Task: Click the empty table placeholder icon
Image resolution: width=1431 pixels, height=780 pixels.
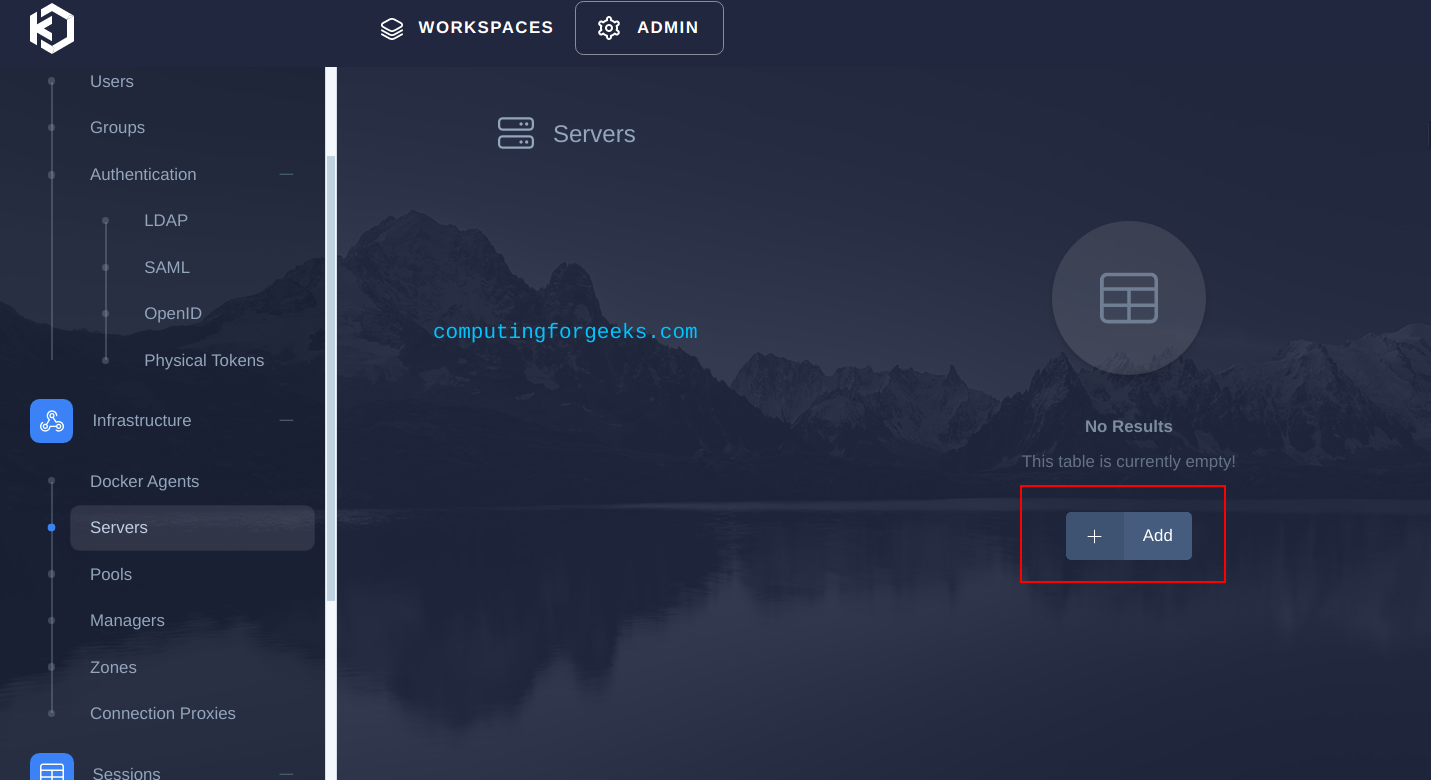Action: pyautogui.click(x=1128, y=298)
